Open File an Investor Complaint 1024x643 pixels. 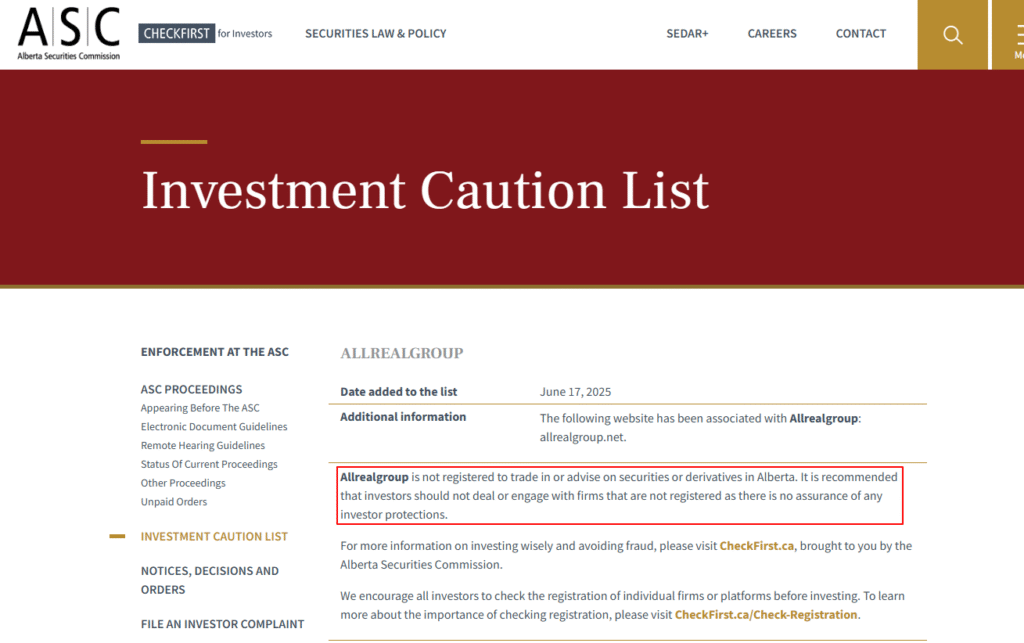tap(222, 624)
